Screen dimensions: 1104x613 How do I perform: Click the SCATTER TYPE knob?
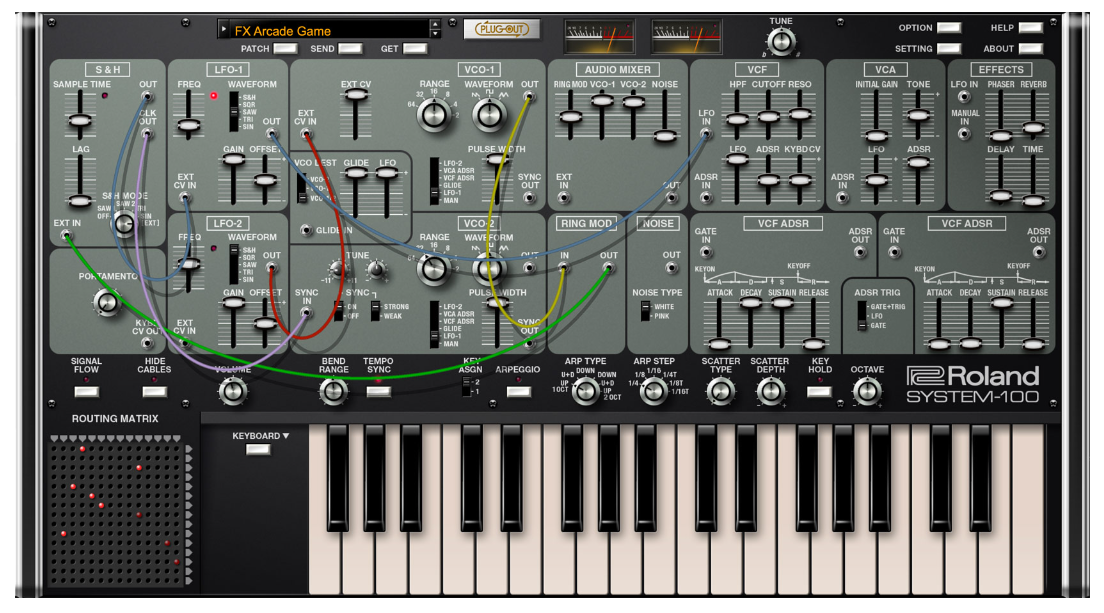click(x=720, y=391)
